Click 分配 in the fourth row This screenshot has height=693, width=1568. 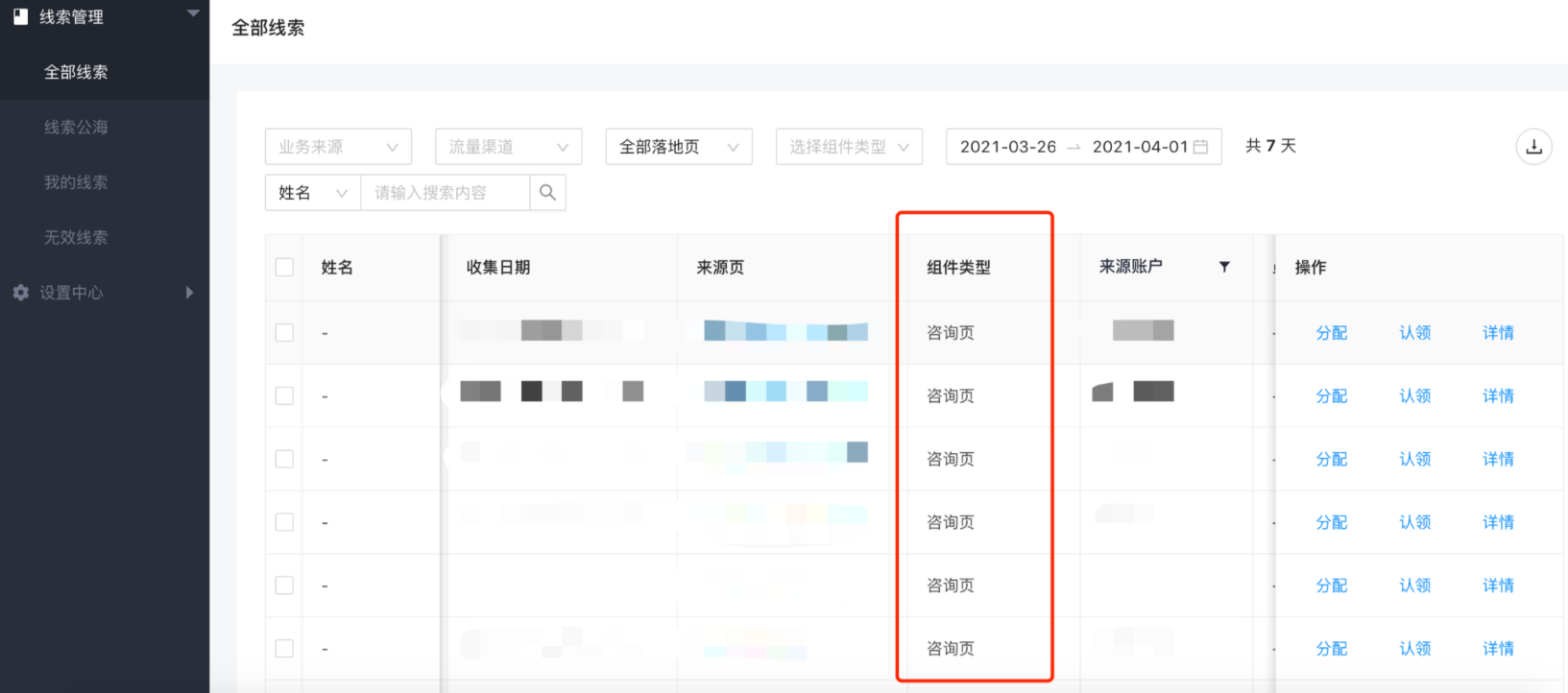[1331, 523]
